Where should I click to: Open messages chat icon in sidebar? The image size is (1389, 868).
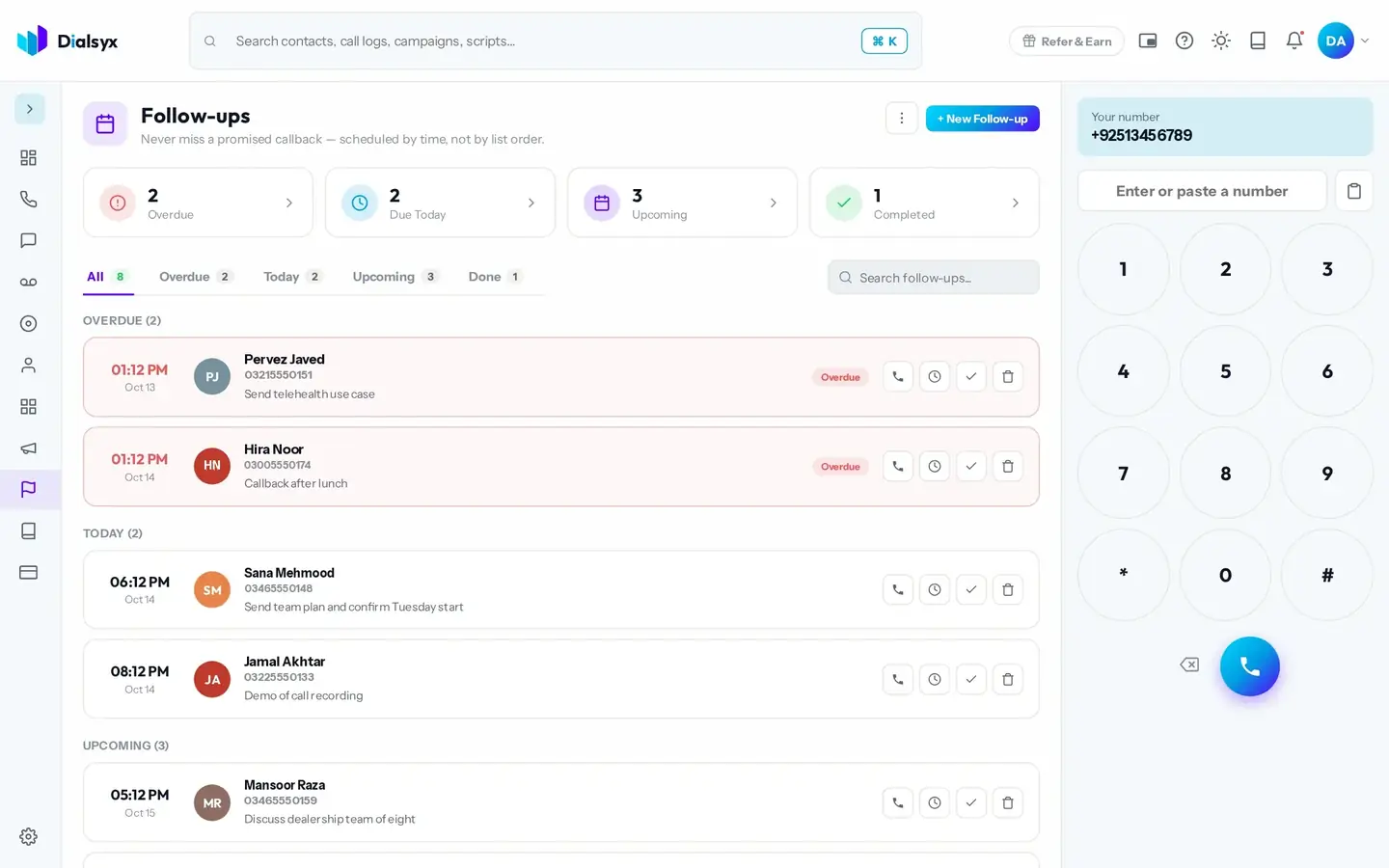28,241
